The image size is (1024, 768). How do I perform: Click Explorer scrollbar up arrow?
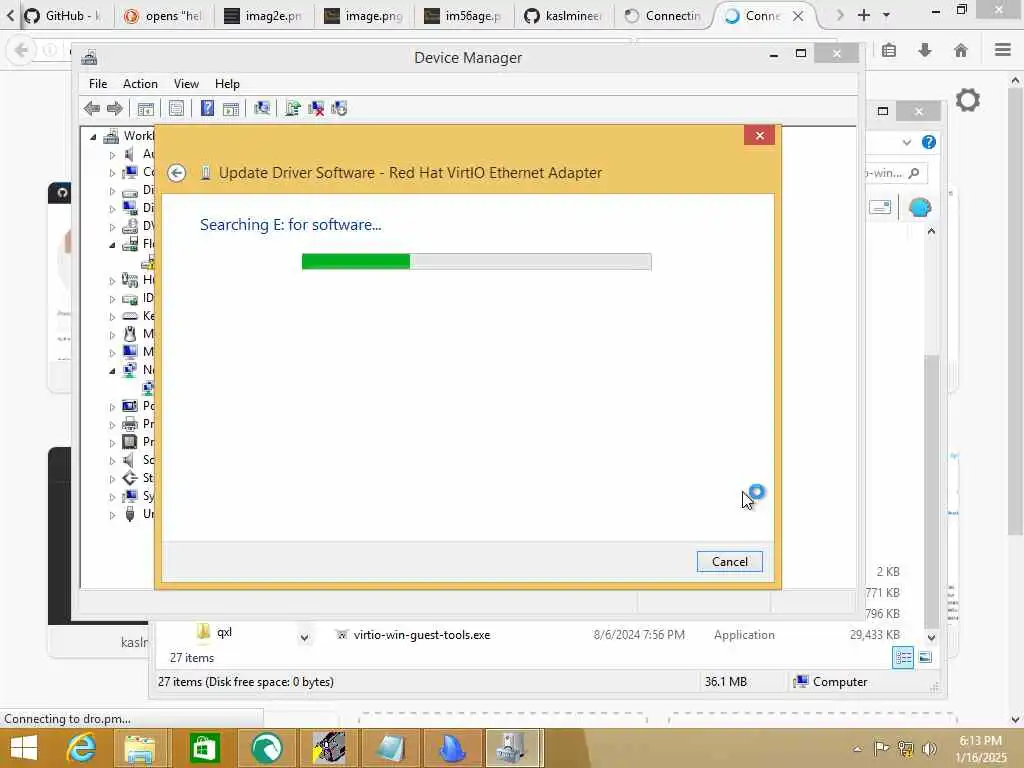click(x=931, y=231)
